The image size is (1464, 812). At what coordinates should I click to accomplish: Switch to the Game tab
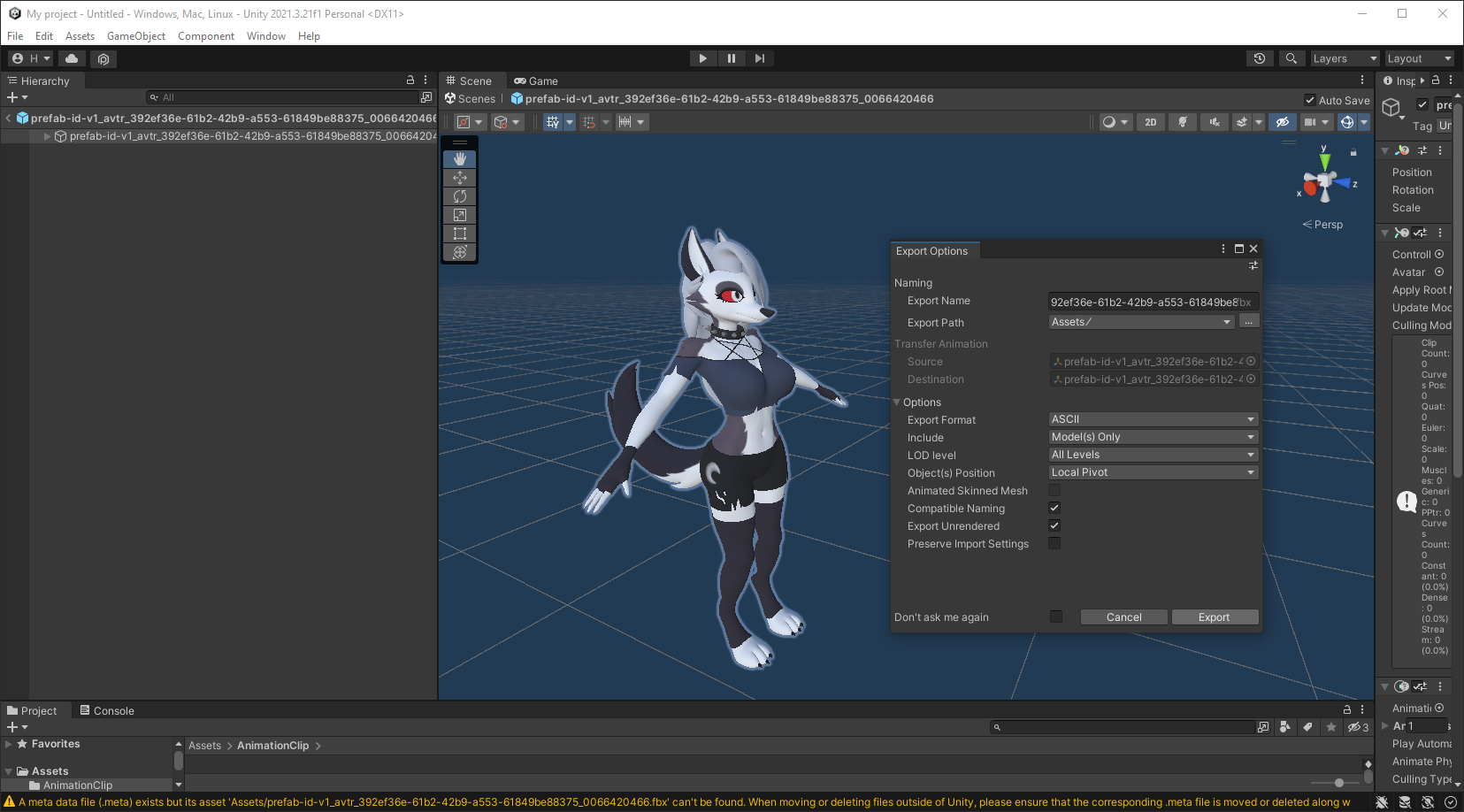coord(536,80)
